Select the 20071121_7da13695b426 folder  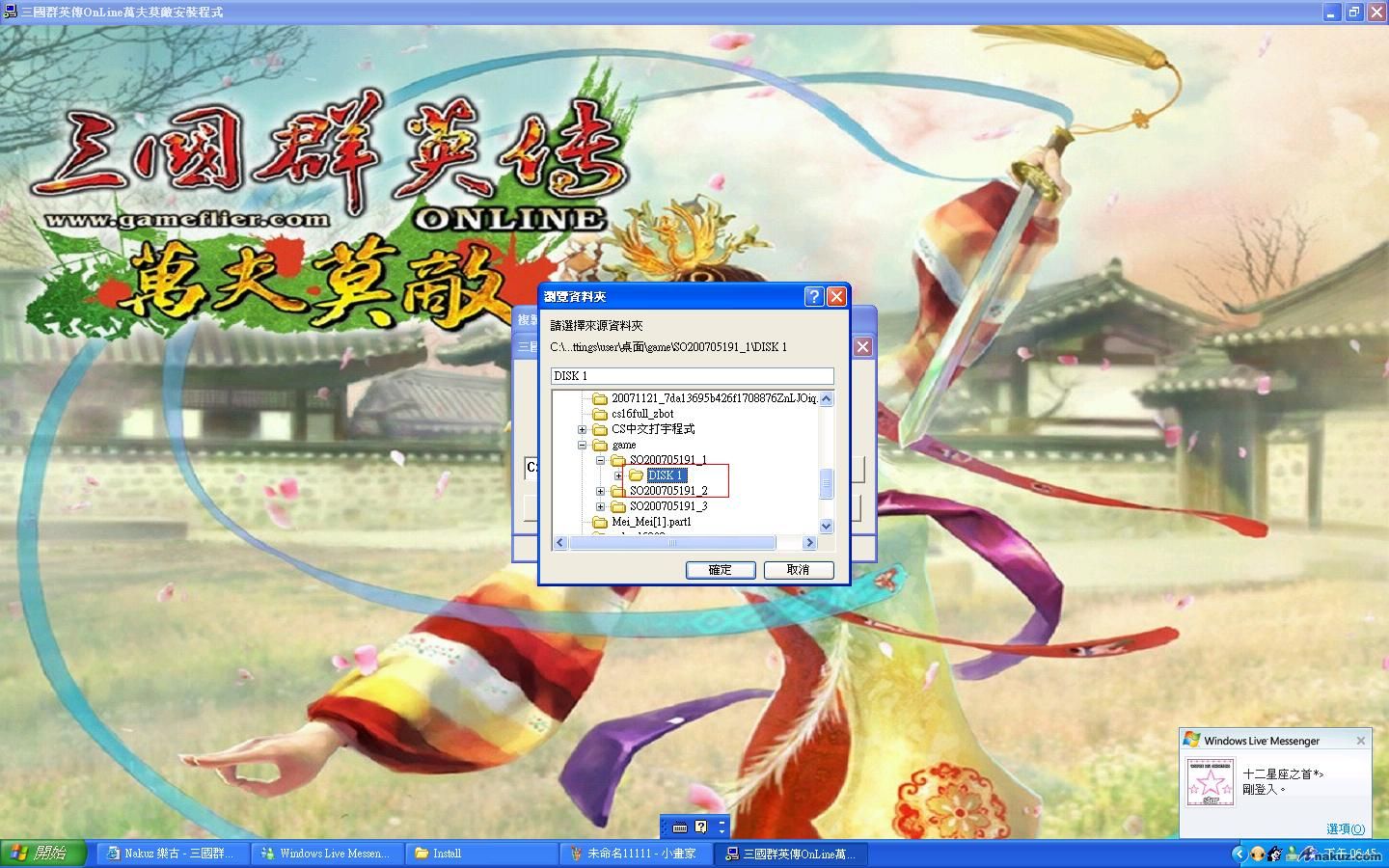(x=714, y=398)
